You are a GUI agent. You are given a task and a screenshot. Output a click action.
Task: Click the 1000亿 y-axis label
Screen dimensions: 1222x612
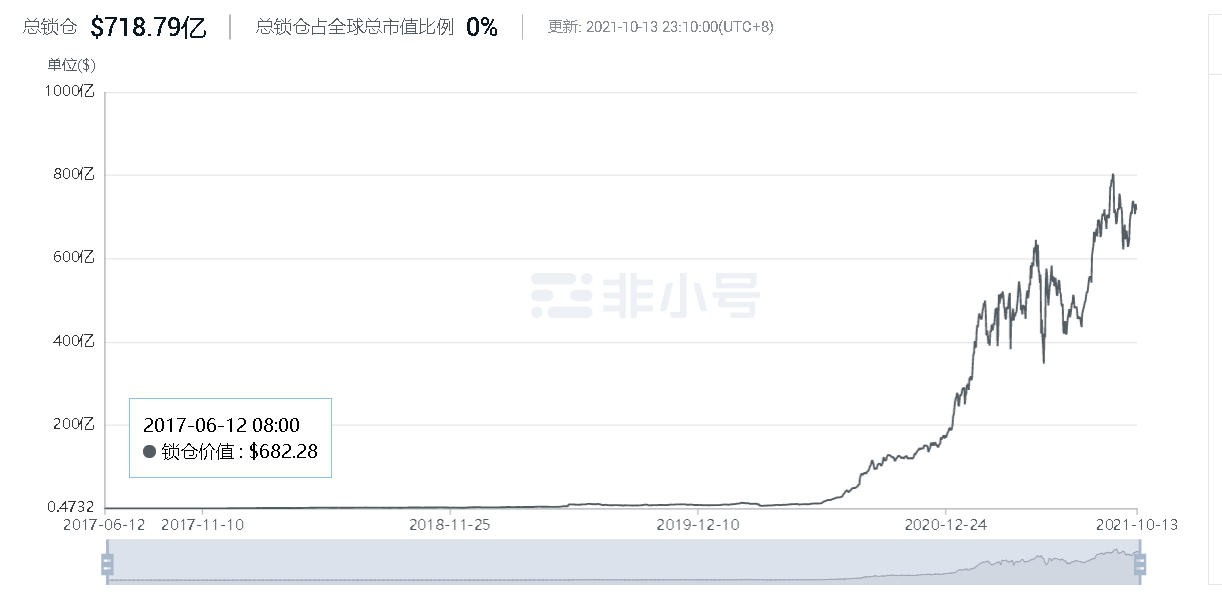pyautogui.click(x=70, y=92)
